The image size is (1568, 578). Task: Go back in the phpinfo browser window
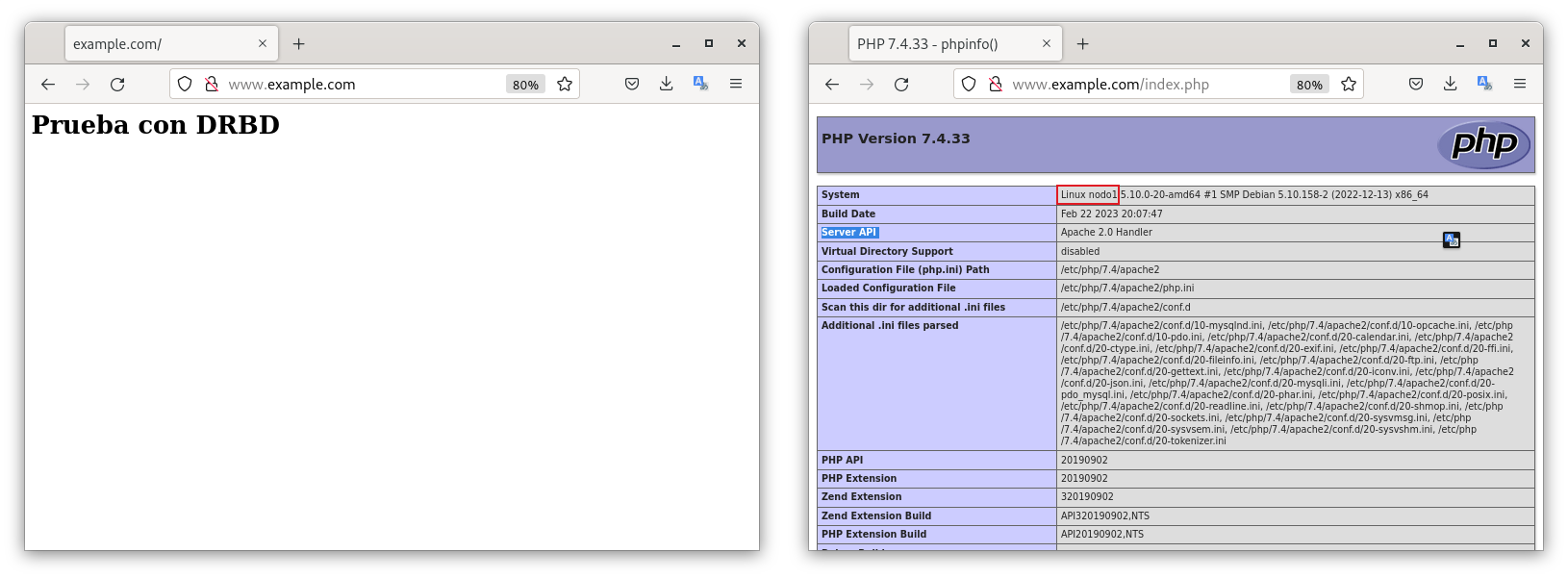pyautogui.click(x=832, y=85)
